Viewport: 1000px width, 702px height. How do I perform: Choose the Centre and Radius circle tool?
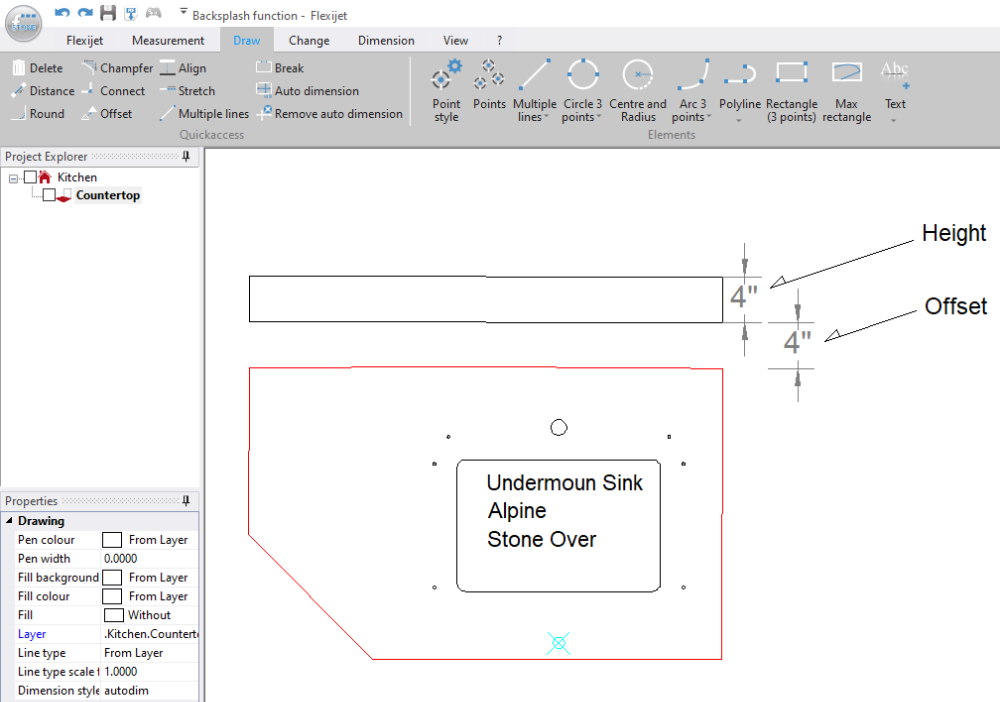pyautogui.click(x=637, y=90)
